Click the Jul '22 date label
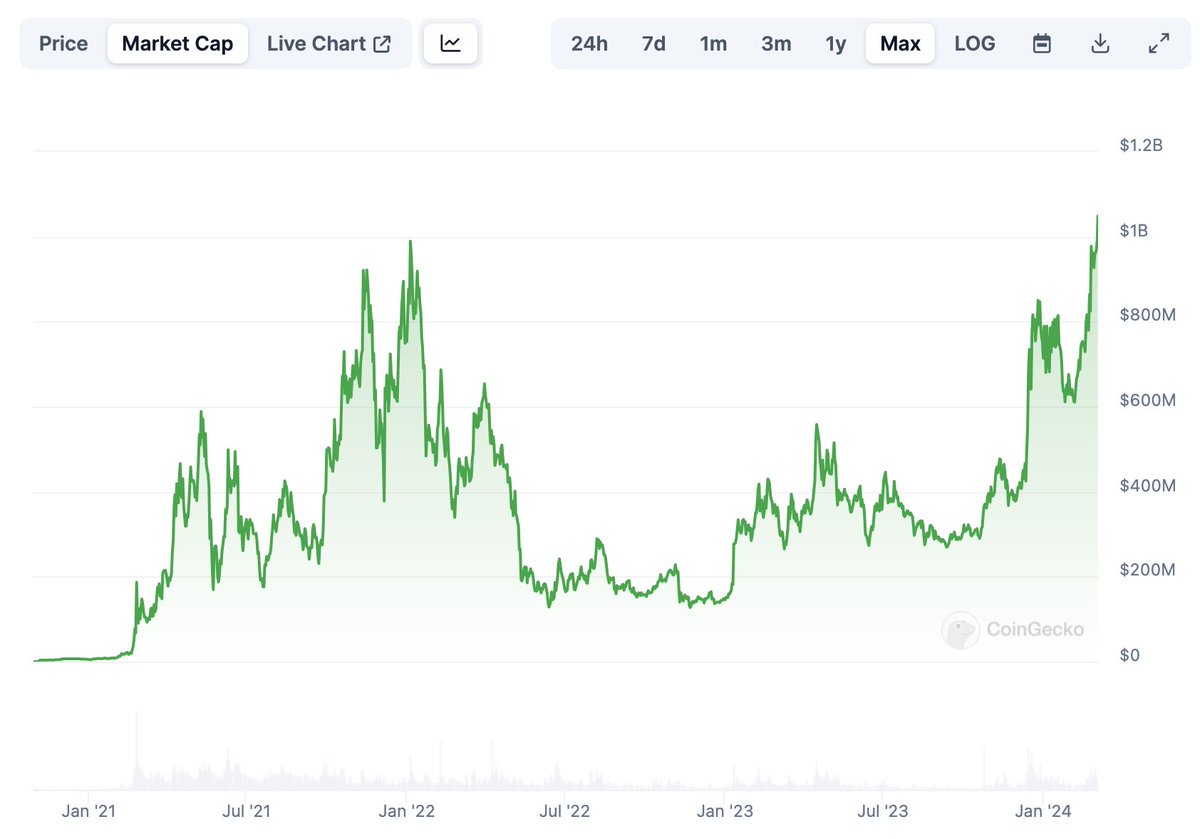Image resolution: width=1200 pixels, height=839 pixels. tap(565, 811)
